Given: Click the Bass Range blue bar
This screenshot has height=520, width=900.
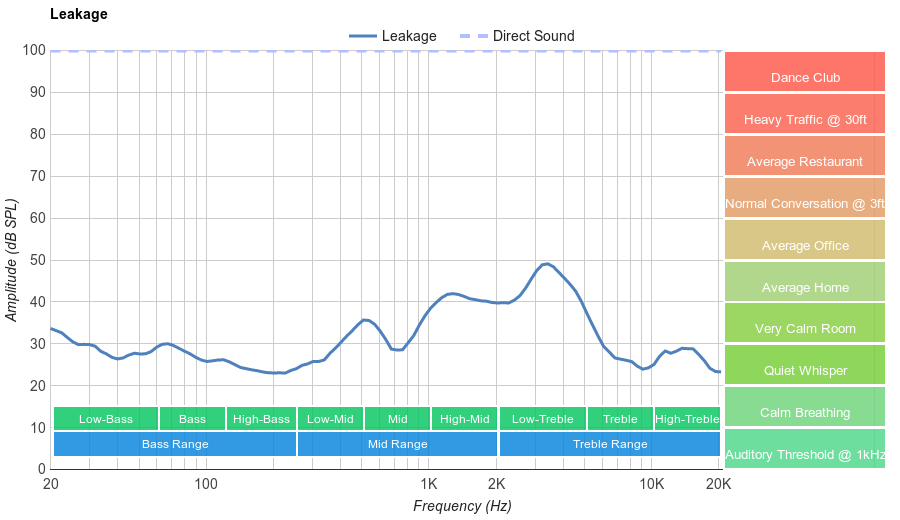Looking at the screenshot, I should (x=175, y=444).
